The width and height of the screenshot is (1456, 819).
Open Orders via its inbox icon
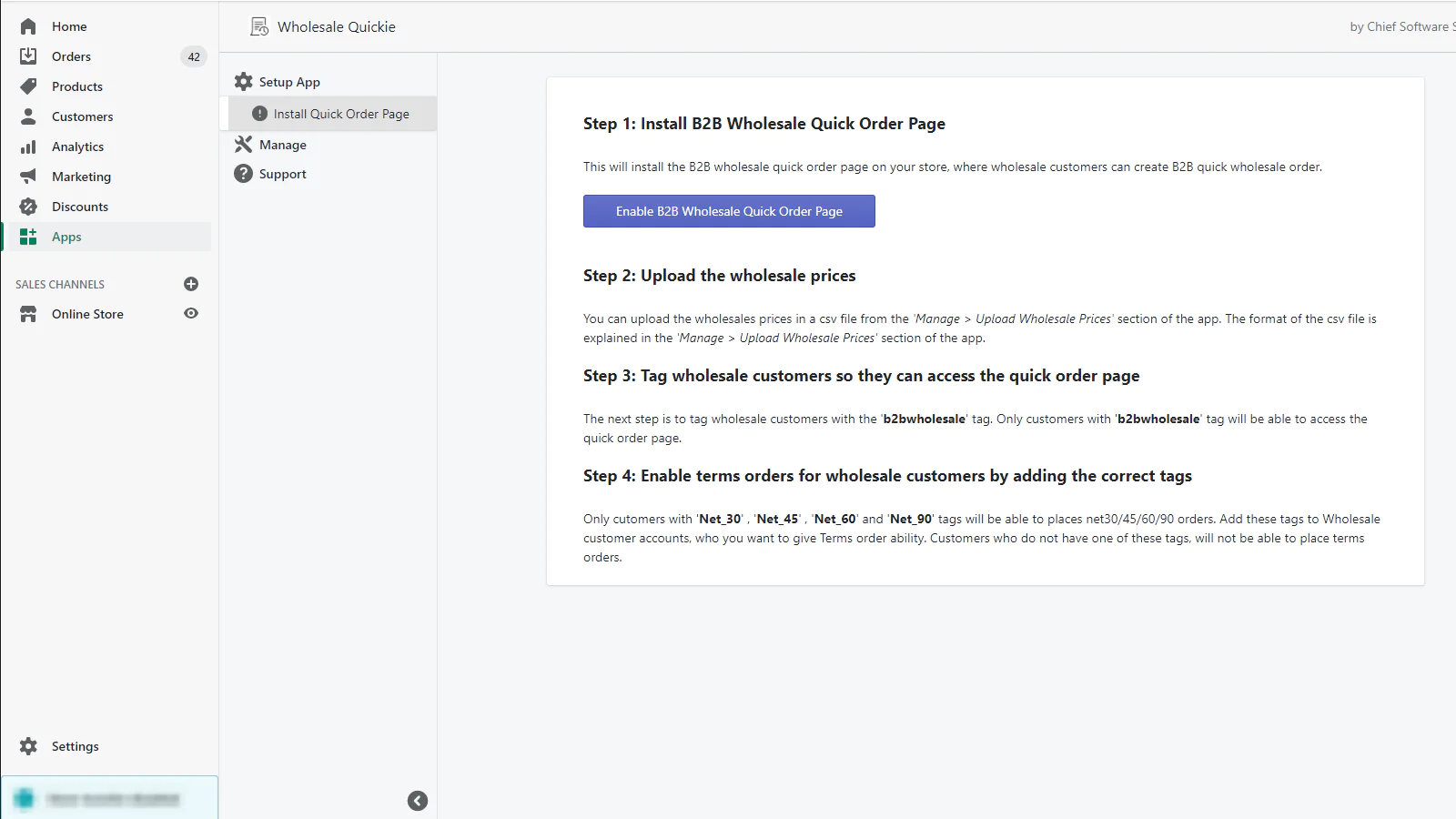point(28,56)
